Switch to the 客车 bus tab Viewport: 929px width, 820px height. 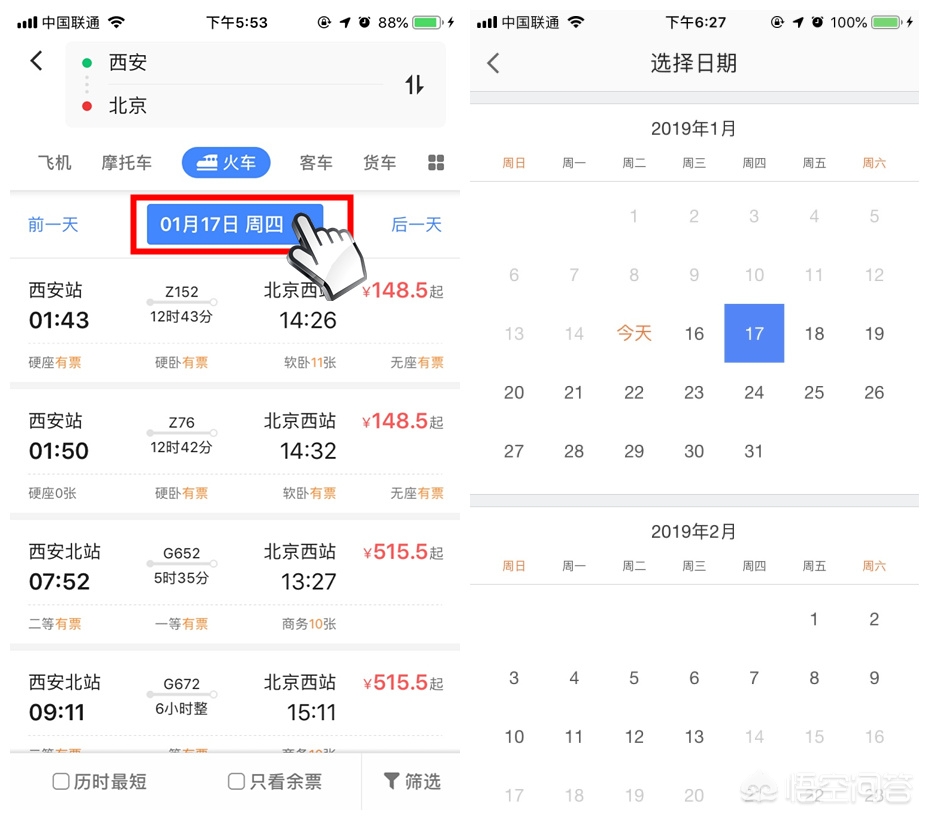tap(316, 162)
